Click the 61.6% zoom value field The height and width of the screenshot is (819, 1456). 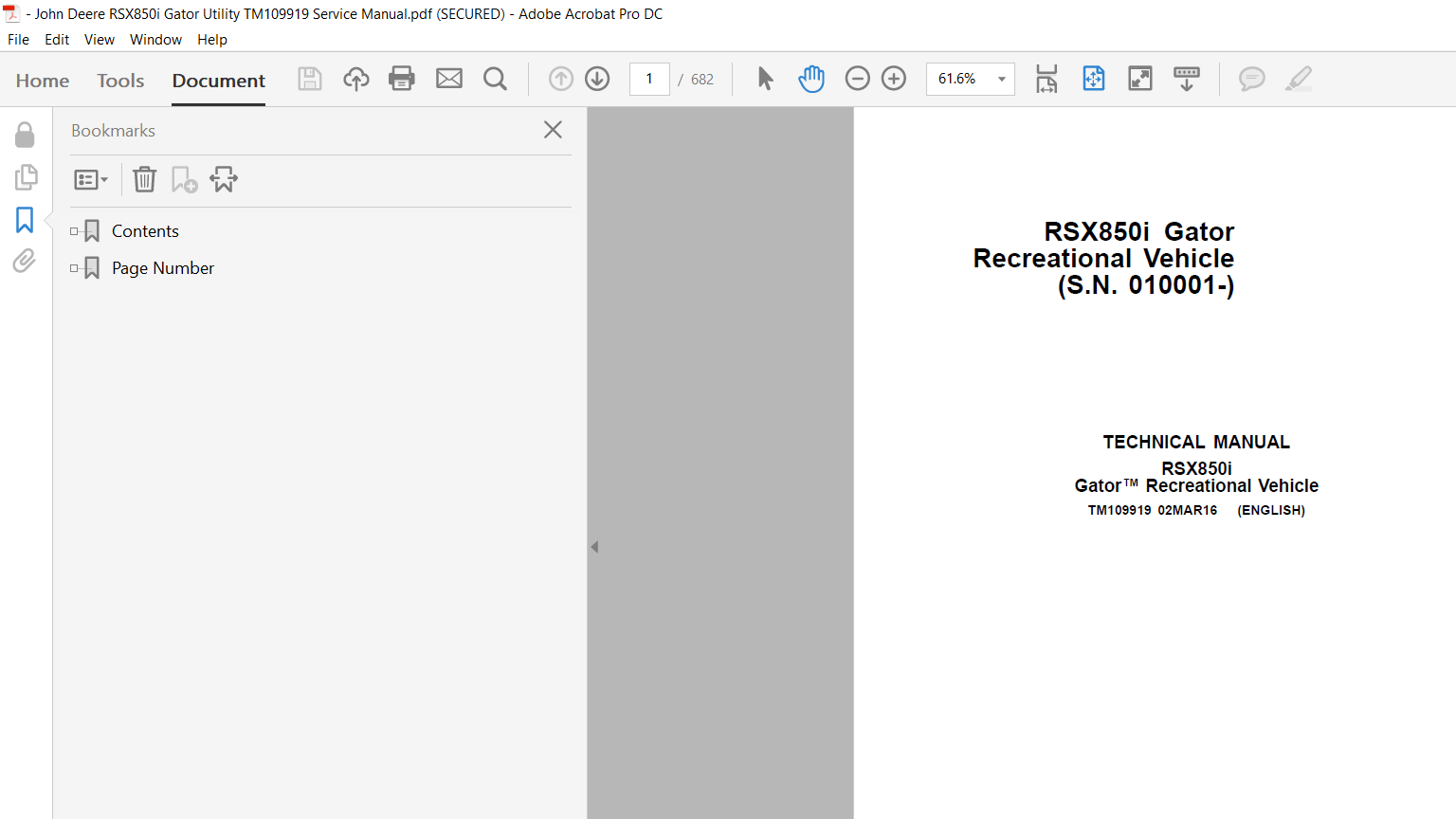(x=957, y=79)
